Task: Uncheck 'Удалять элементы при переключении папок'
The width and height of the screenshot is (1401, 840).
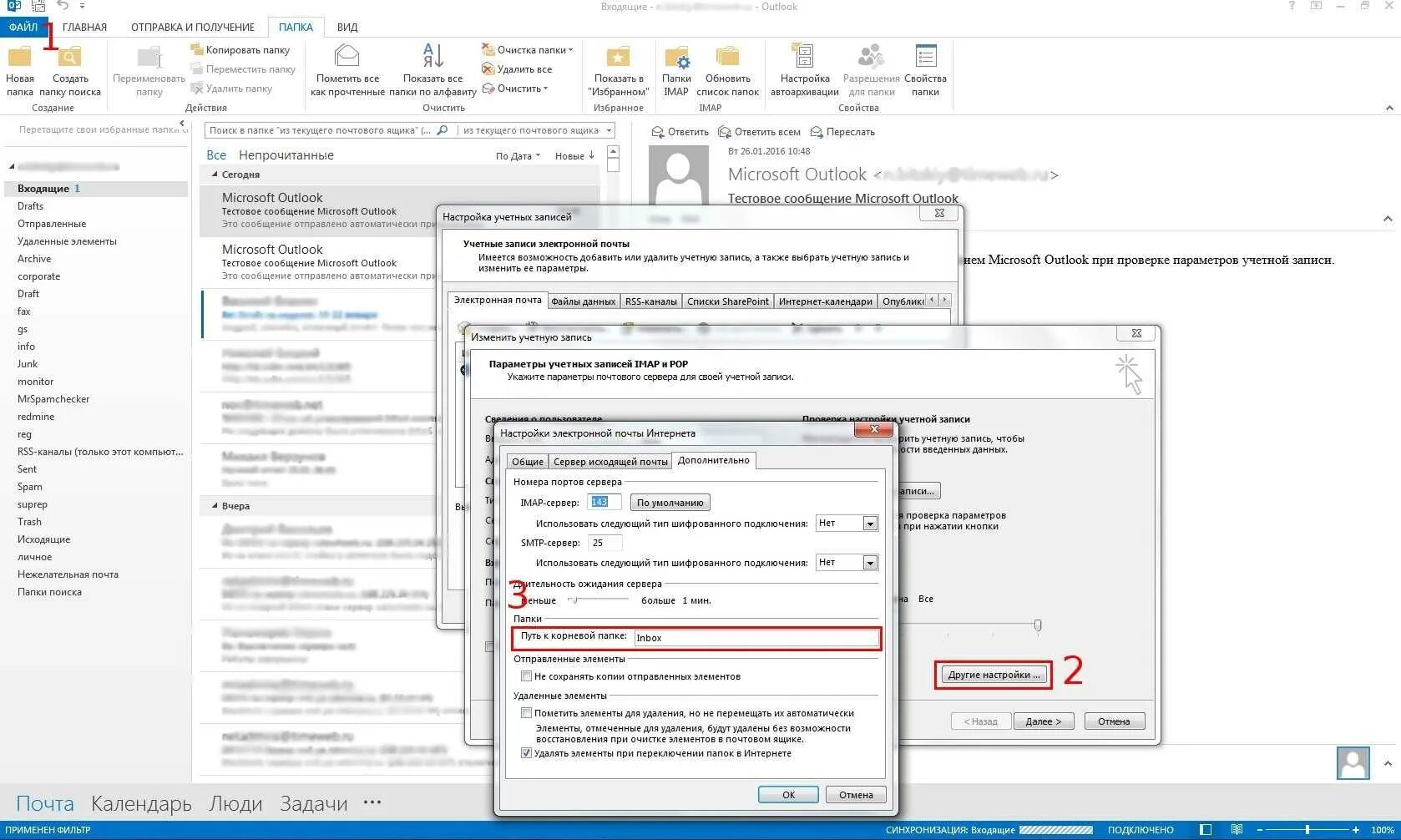Action: (526, 753)
